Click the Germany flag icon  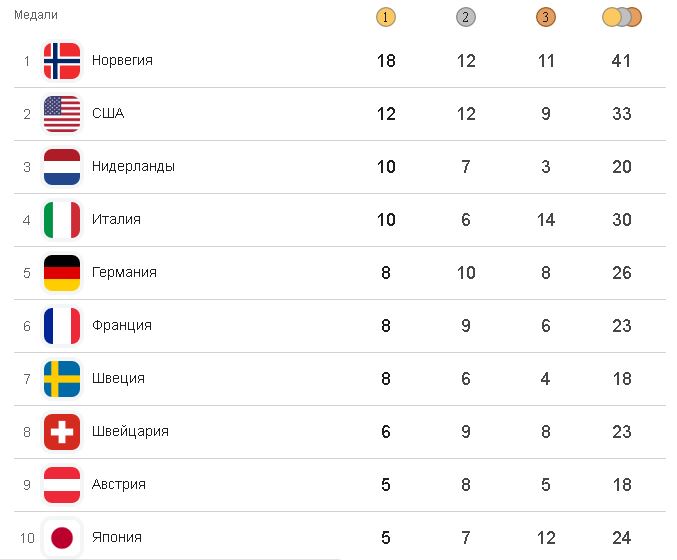(x=61, y=273)
